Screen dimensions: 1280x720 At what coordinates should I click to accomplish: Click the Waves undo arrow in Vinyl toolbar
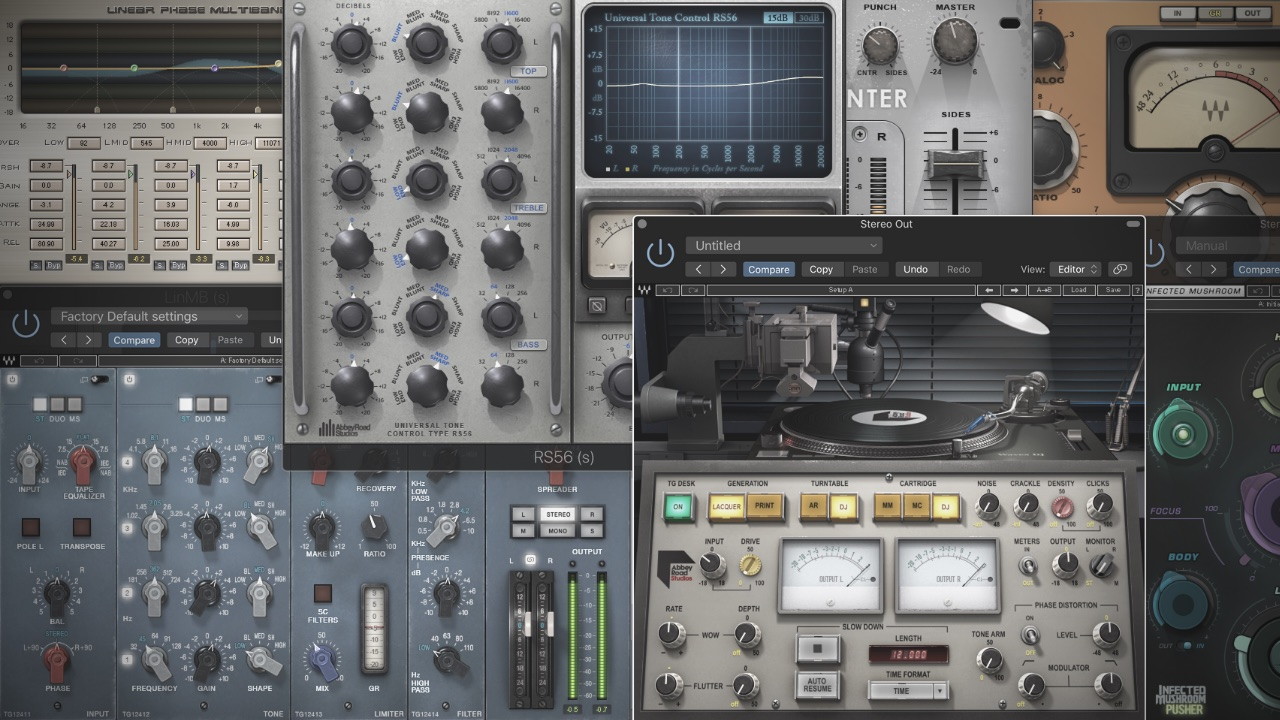point(668,290)
